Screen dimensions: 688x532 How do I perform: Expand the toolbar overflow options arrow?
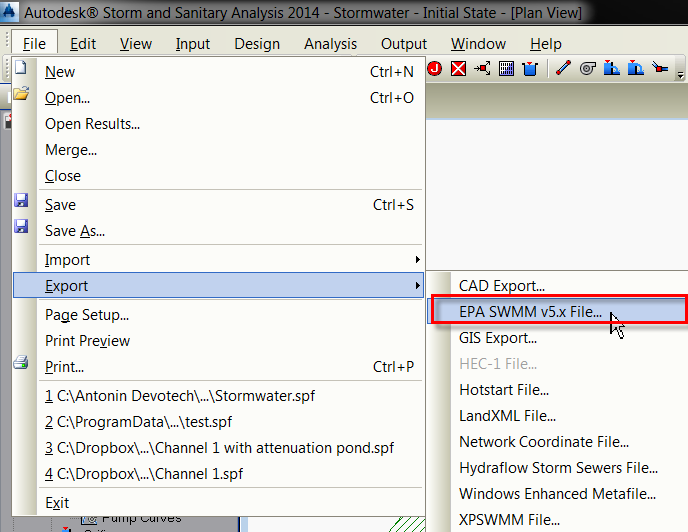(680, 75)
